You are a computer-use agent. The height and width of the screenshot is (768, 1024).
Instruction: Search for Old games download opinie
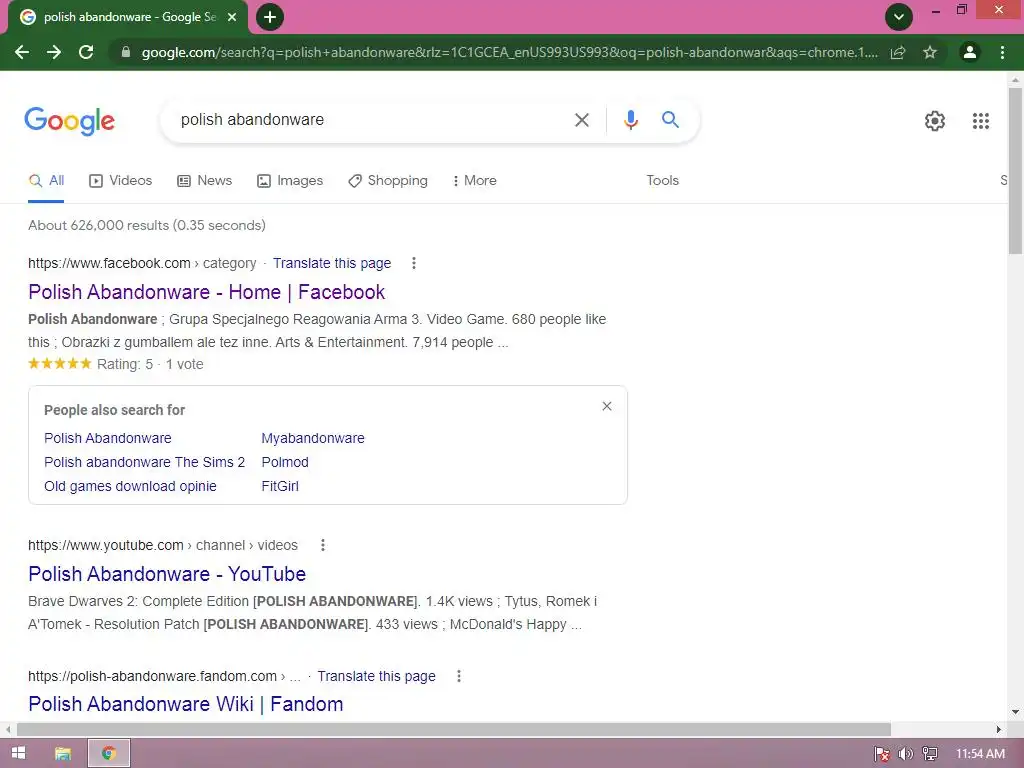pos(130,487)
